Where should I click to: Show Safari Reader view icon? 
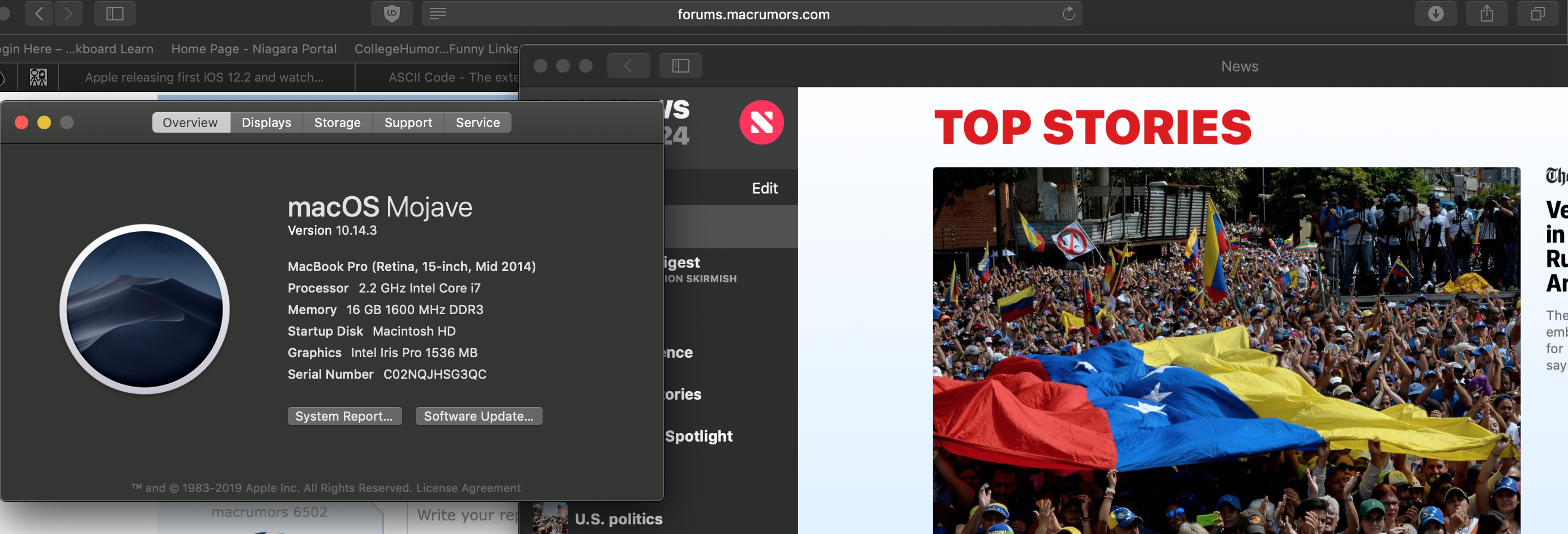pos(438,14)
